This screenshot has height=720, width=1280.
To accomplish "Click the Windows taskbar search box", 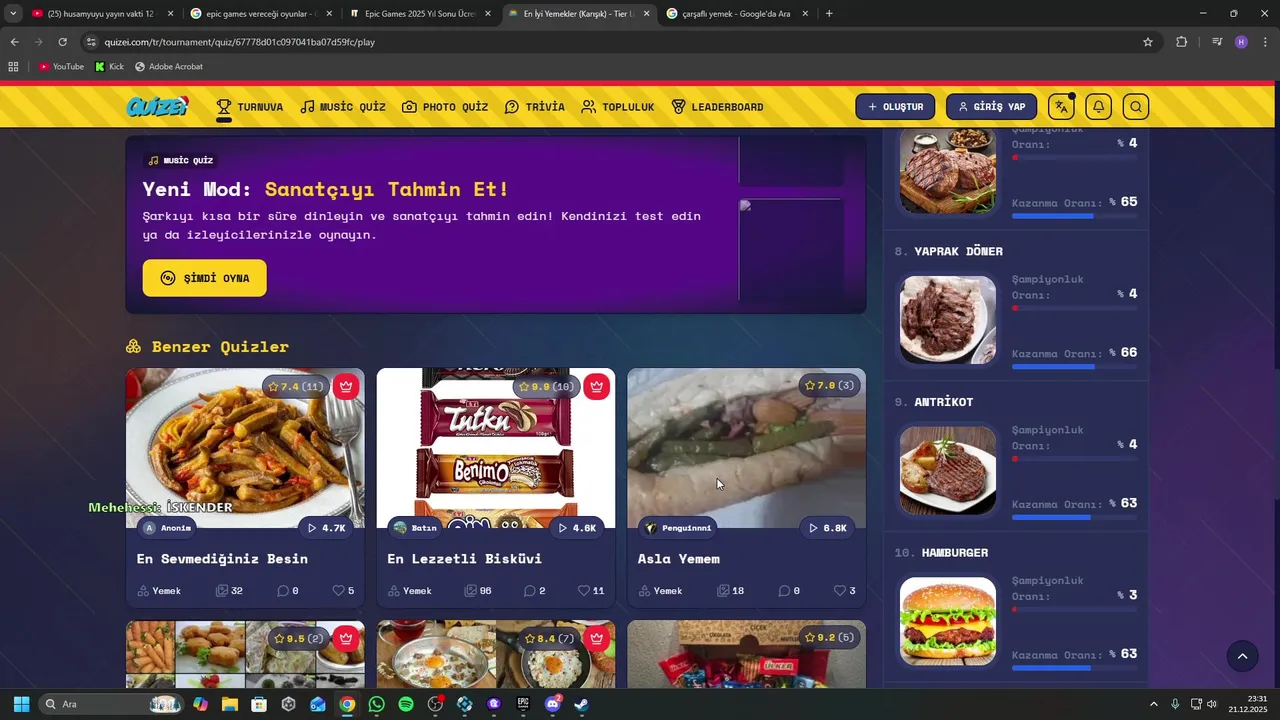I will [x=112, y=704].
